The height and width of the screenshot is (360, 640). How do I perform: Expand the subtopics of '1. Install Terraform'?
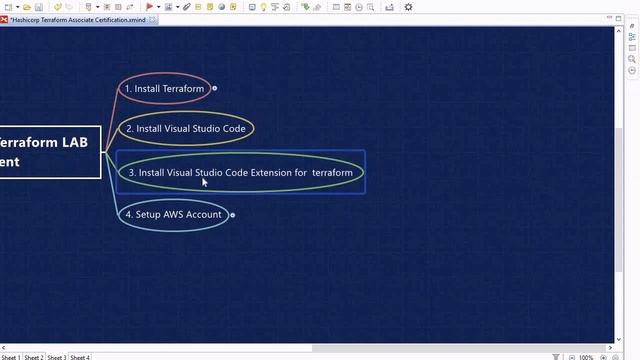coord(215,88)
